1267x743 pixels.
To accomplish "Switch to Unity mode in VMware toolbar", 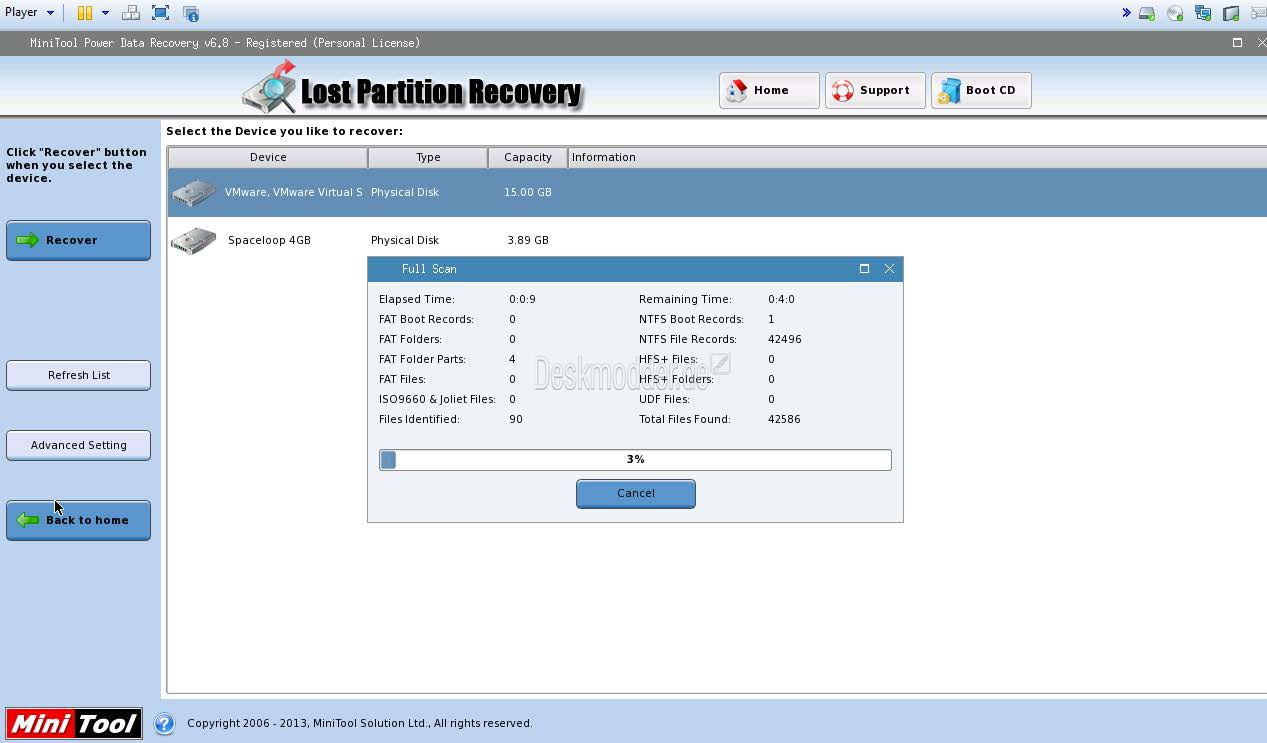I will (x=191, y=13).
